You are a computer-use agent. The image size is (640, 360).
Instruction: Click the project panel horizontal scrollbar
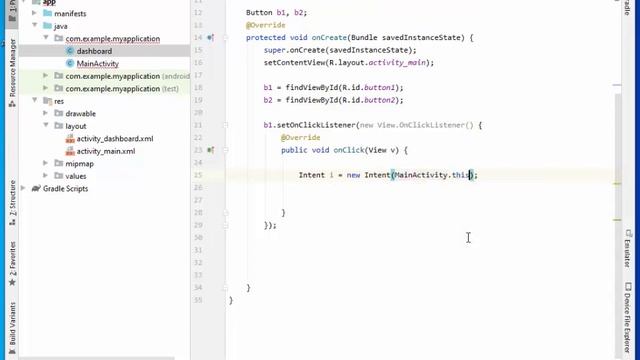(x=97, y=358)
